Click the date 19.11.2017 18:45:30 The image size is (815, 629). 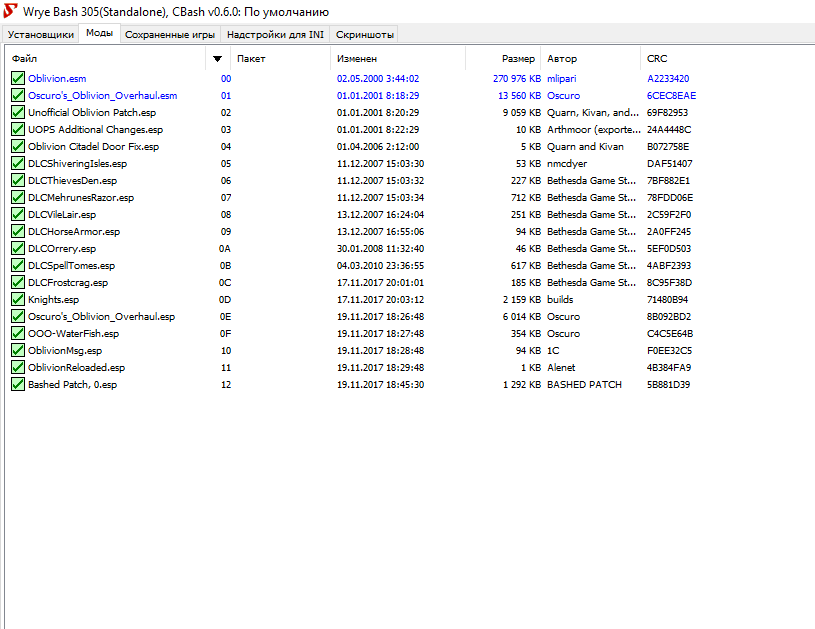380,385
